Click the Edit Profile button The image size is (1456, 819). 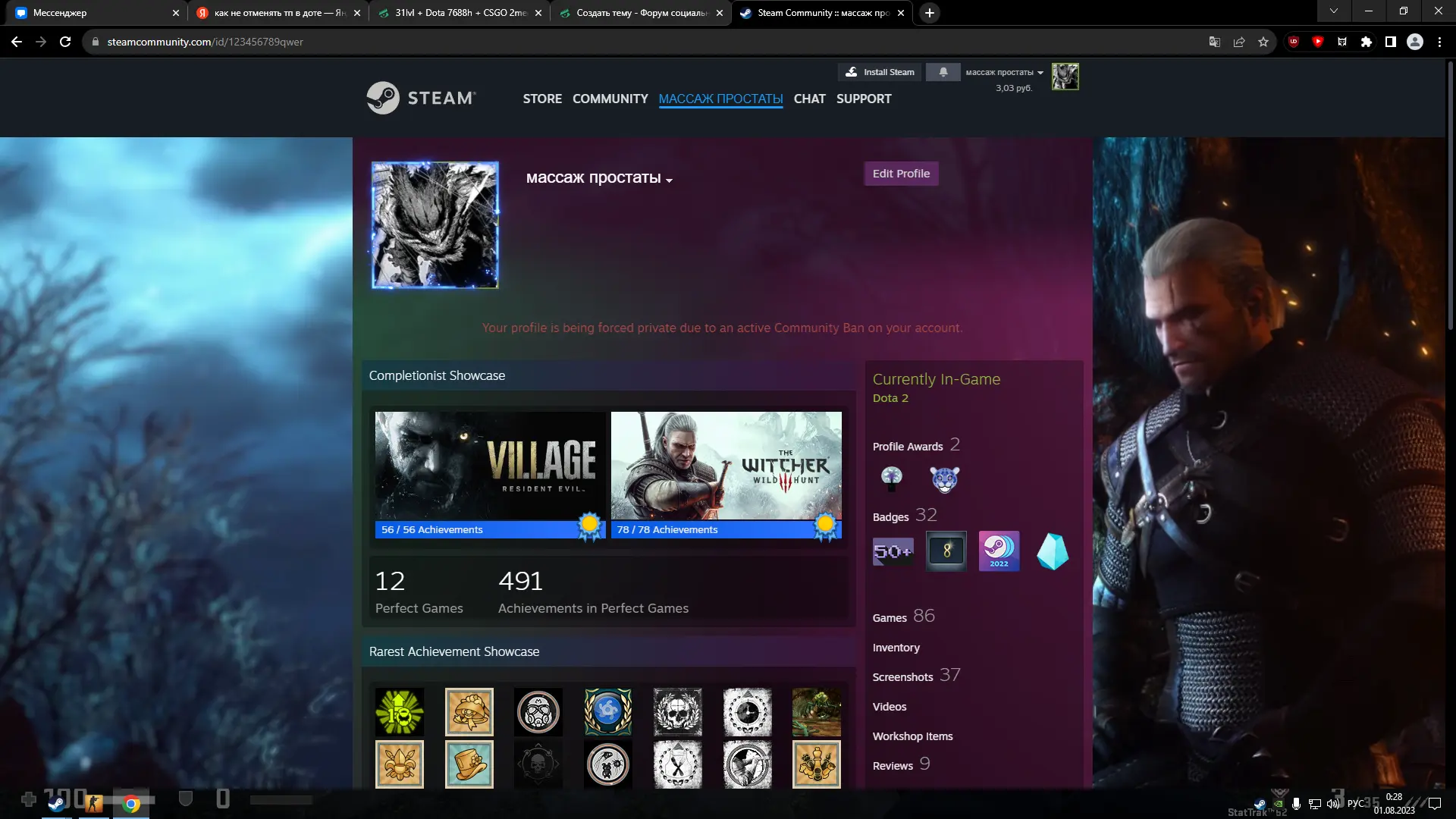pos(901,174)
